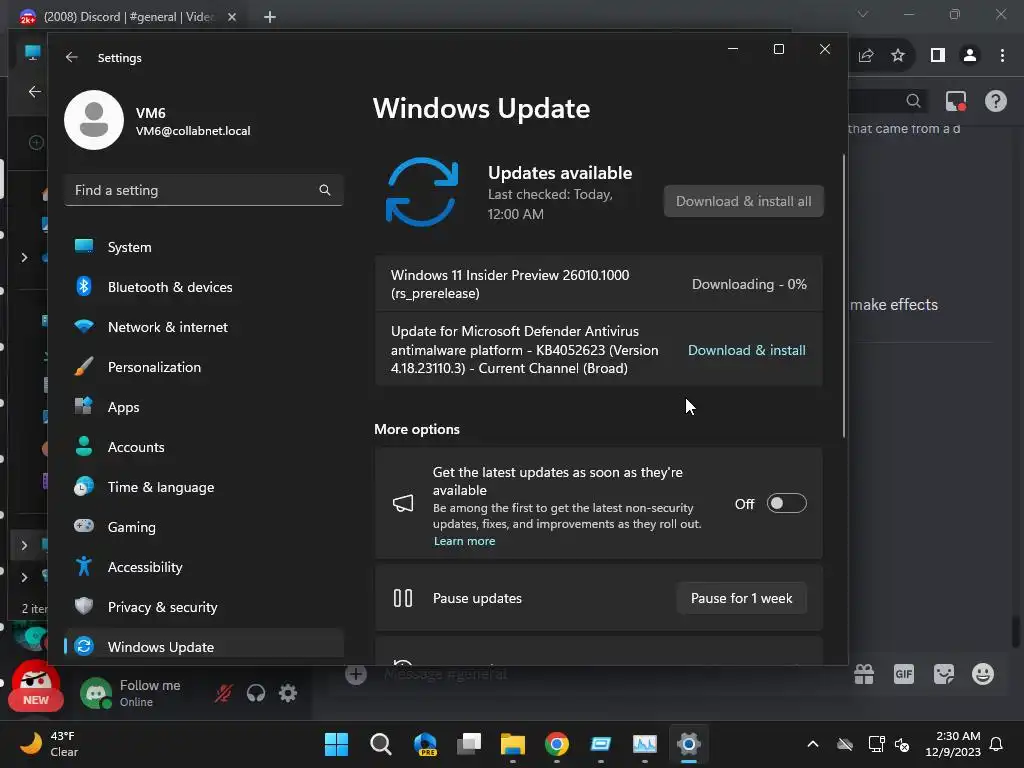Open Discord emoji picker
The height and width of the screenshot is (768, 1024).
tap(983, 674)
